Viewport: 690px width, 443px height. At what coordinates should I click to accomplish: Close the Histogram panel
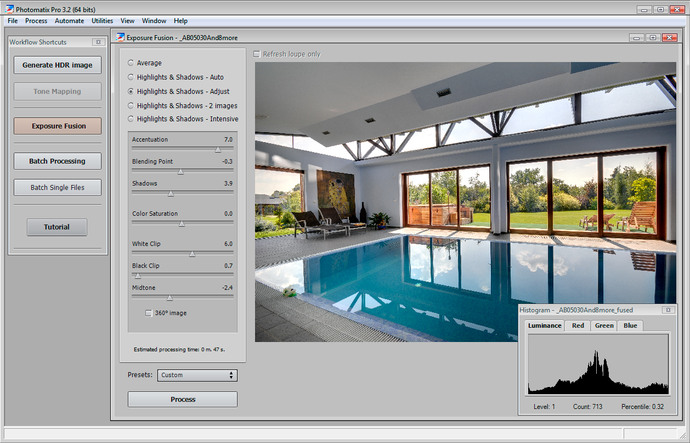point(668,310)
